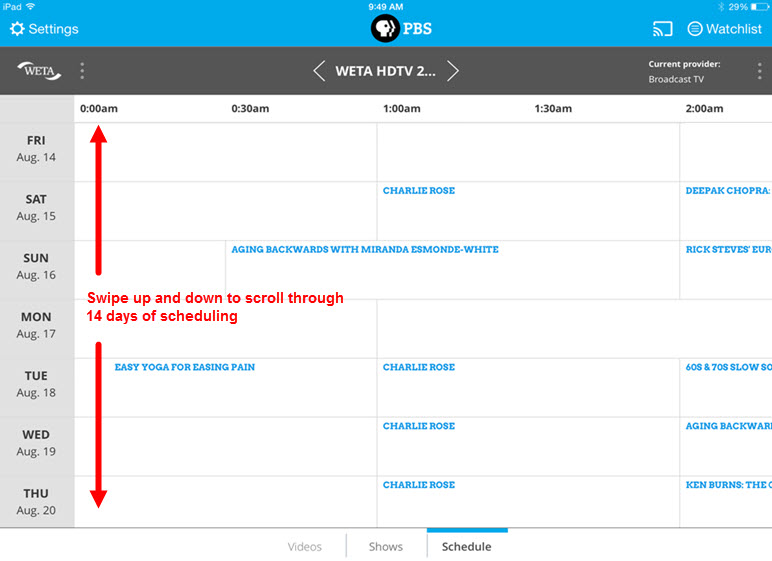Open provider options dots beside Broadcast TV

pos(760,71)
